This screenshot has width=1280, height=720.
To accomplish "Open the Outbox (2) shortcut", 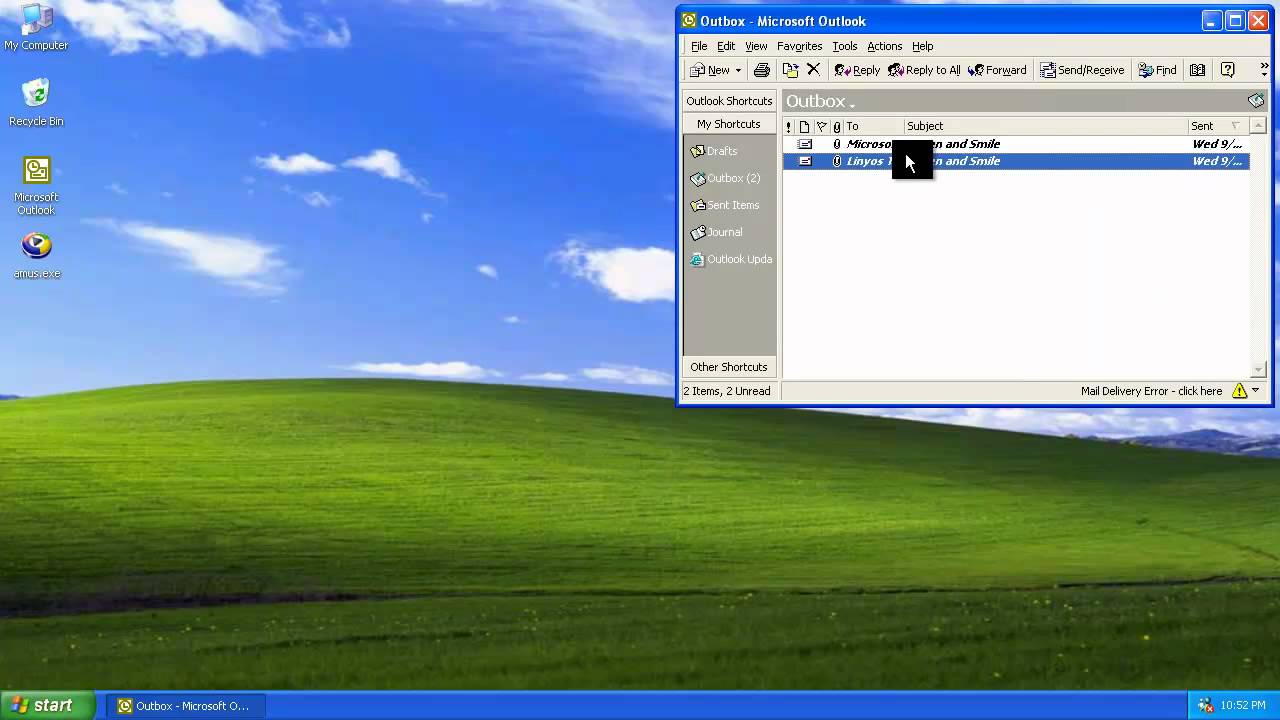I will coord(726,178).
